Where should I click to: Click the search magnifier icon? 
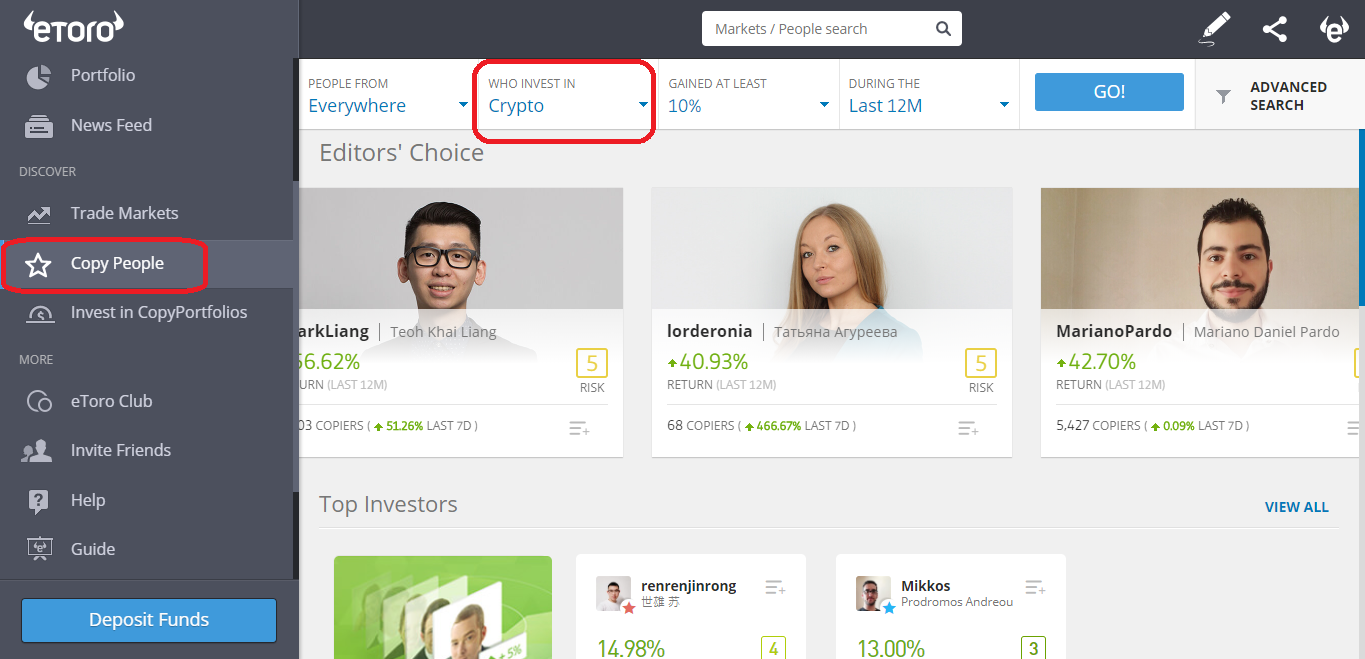coord(943,29)
